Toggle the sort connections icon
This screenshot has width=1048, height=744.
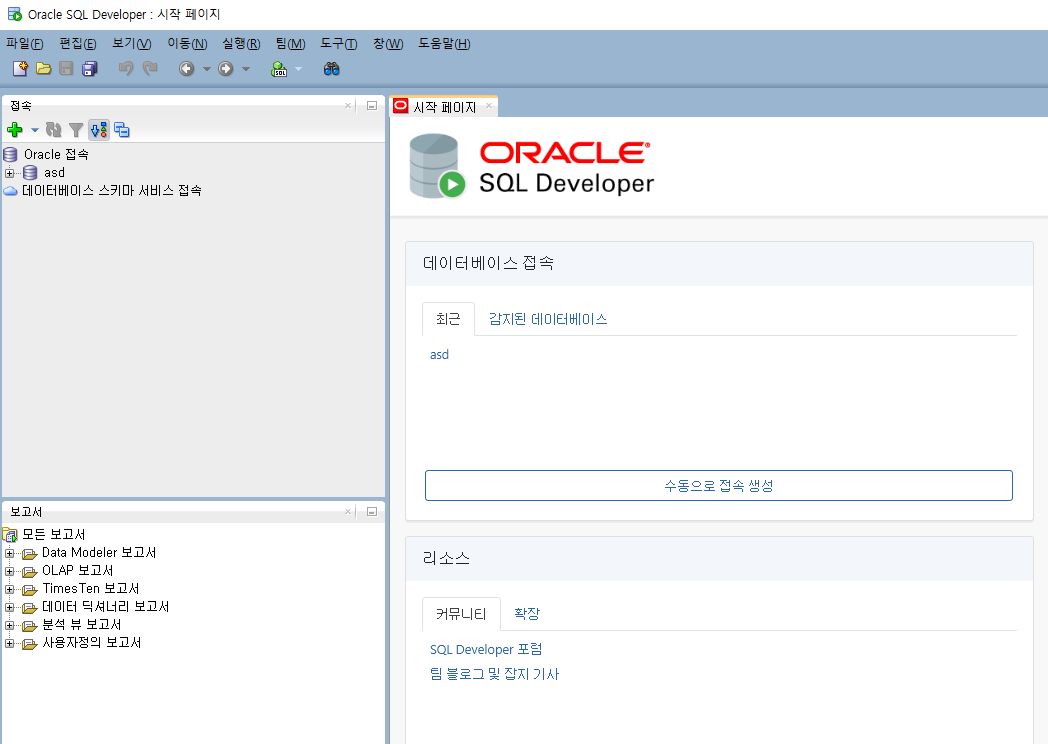(x=99, y=130)
